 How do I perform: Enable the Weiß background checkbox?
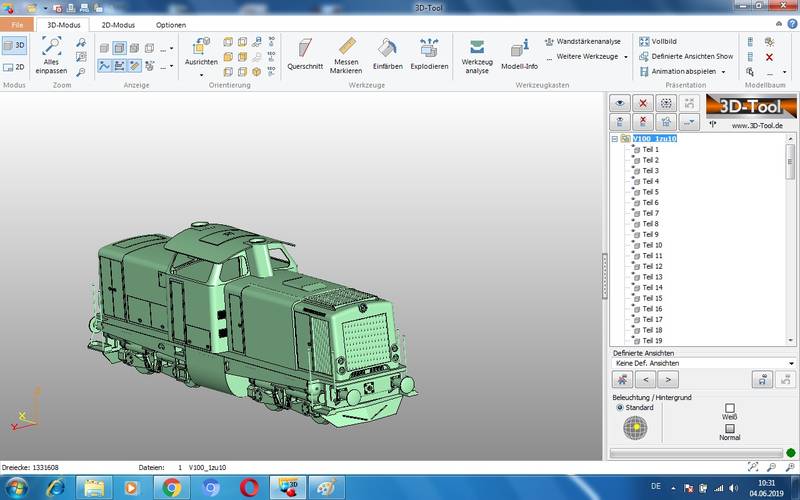coord(730,408)
